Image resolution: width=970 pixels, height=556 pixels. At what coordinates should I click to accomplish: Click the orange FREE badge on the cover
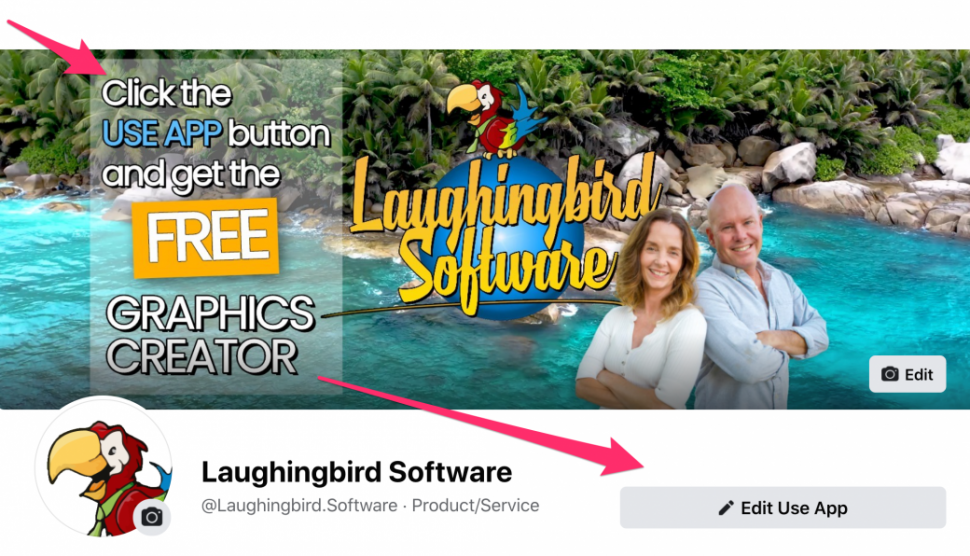[x=206, y=237]
